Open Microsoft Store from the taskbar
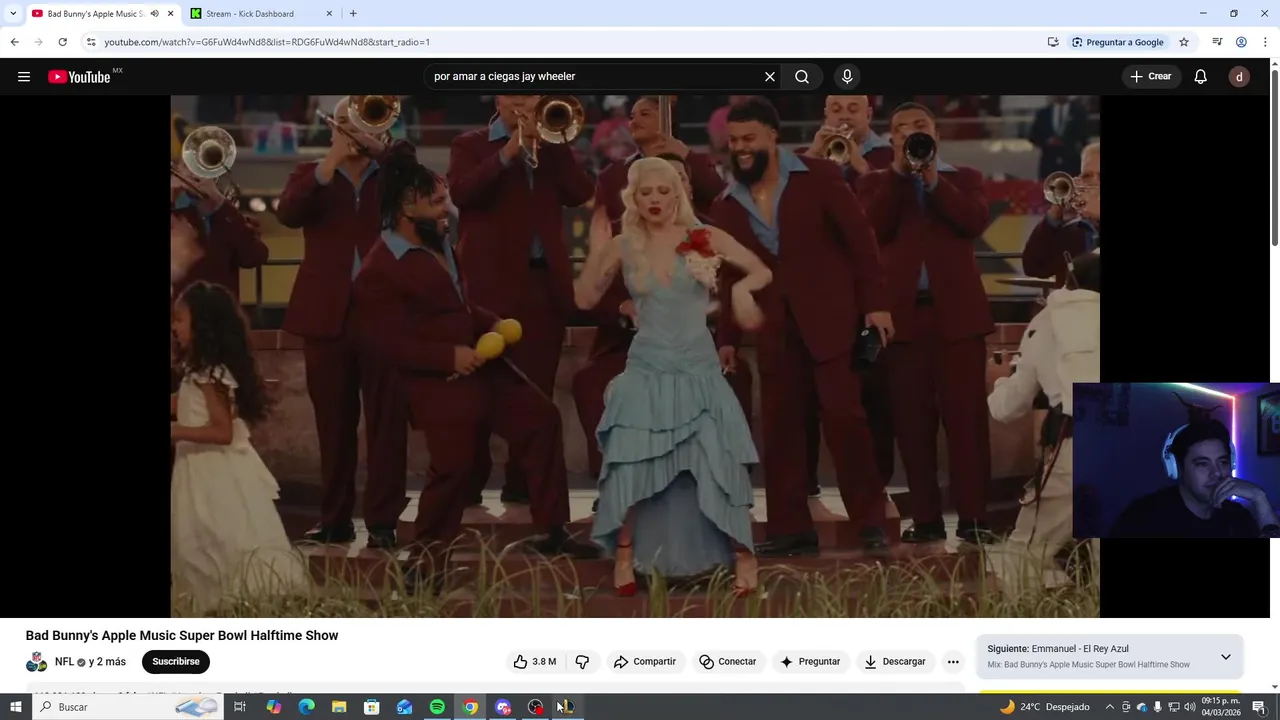 pyautogui.click(x=372, y=707)
